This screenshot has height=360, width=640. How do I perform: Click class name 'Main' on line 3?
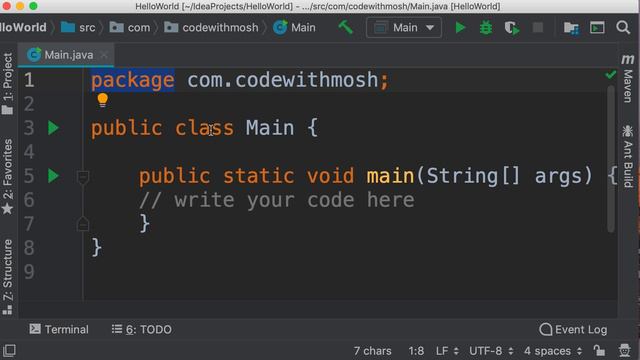[270, 128]
